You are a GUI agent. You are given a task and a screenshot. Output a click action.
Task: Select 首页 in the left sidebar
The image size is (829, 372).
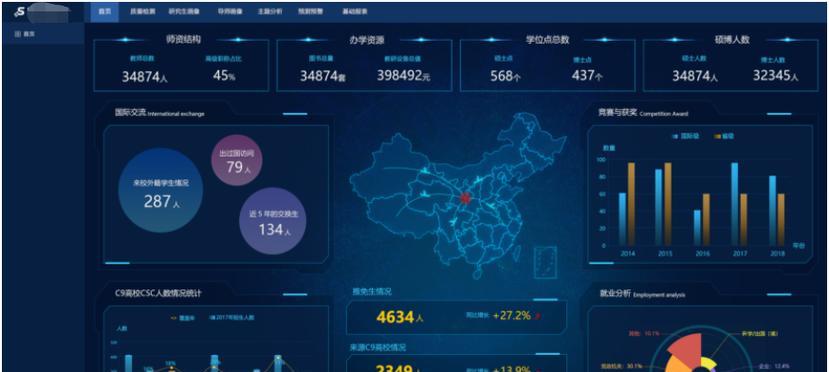click(43, 34)
